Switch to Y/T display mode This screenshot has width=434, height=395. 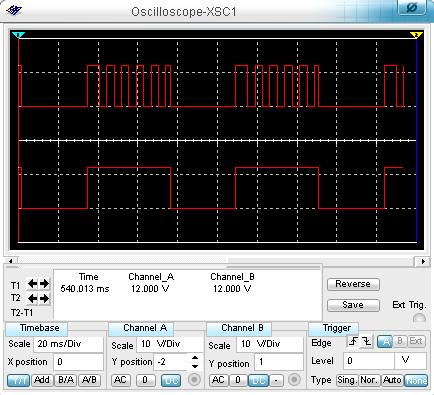coord(18,380)
